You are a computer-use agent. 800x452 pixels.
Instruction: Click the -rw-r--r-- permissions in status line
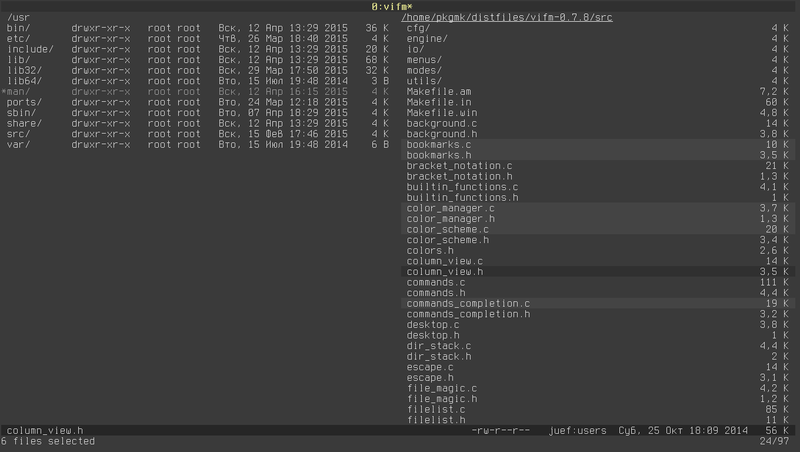point(501,431)
